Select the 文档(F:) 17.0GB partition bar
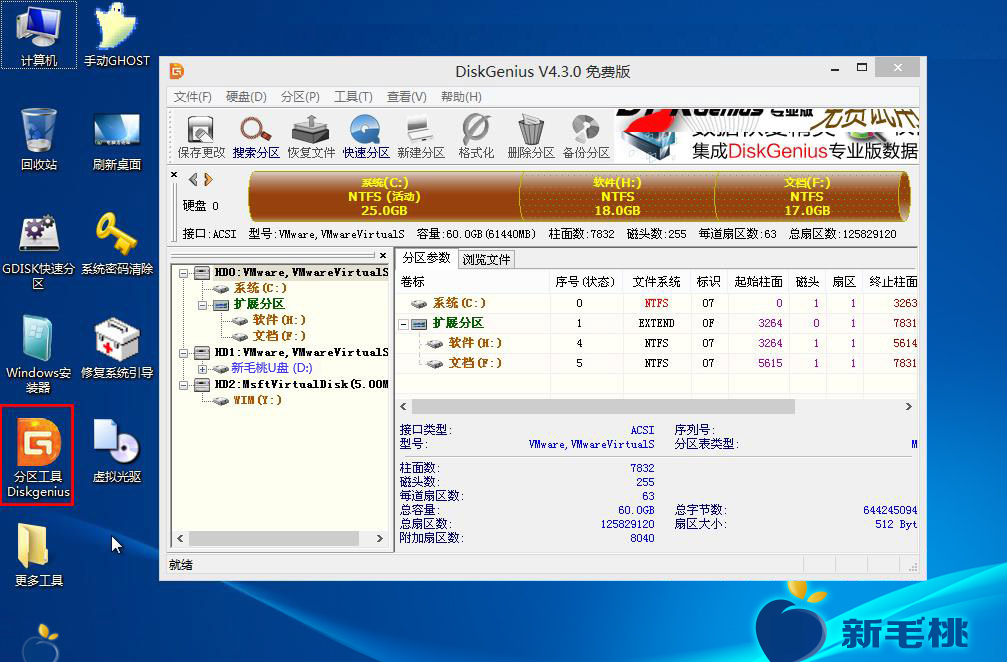This screenshot has height=662, width=1007. click(x=807, y=196)
